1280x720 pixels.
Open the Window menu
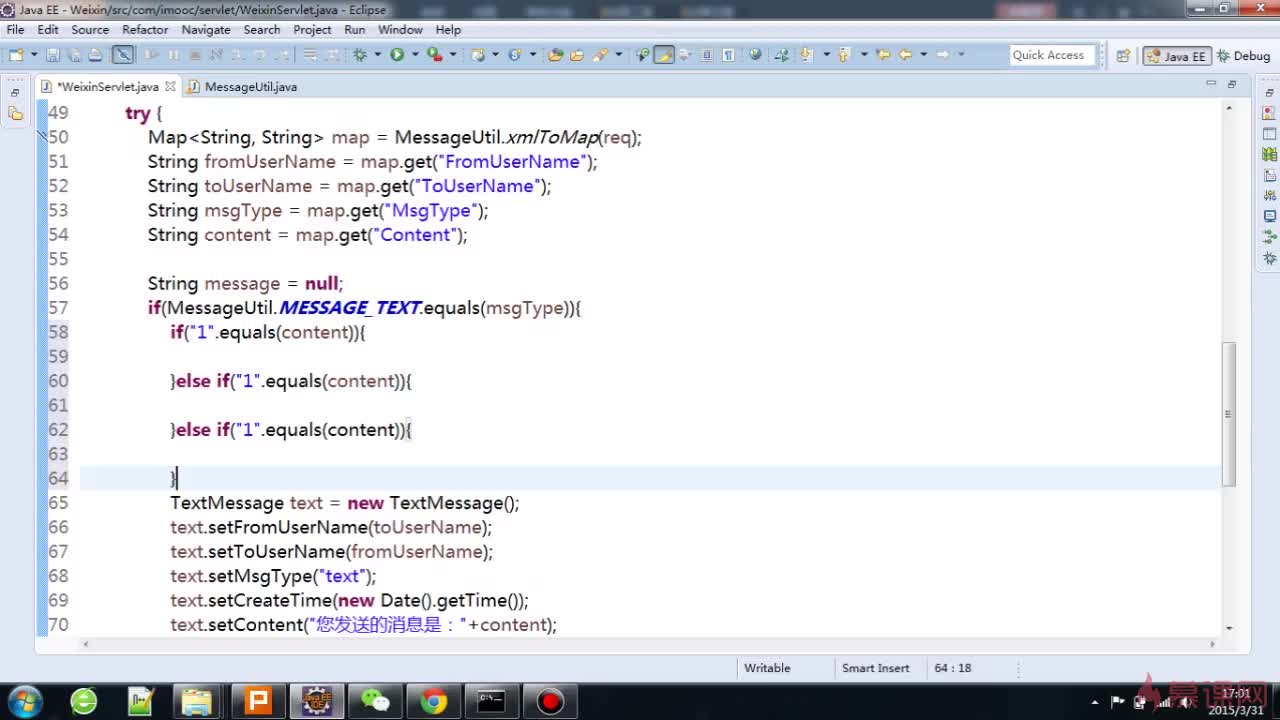click(400, 29)
